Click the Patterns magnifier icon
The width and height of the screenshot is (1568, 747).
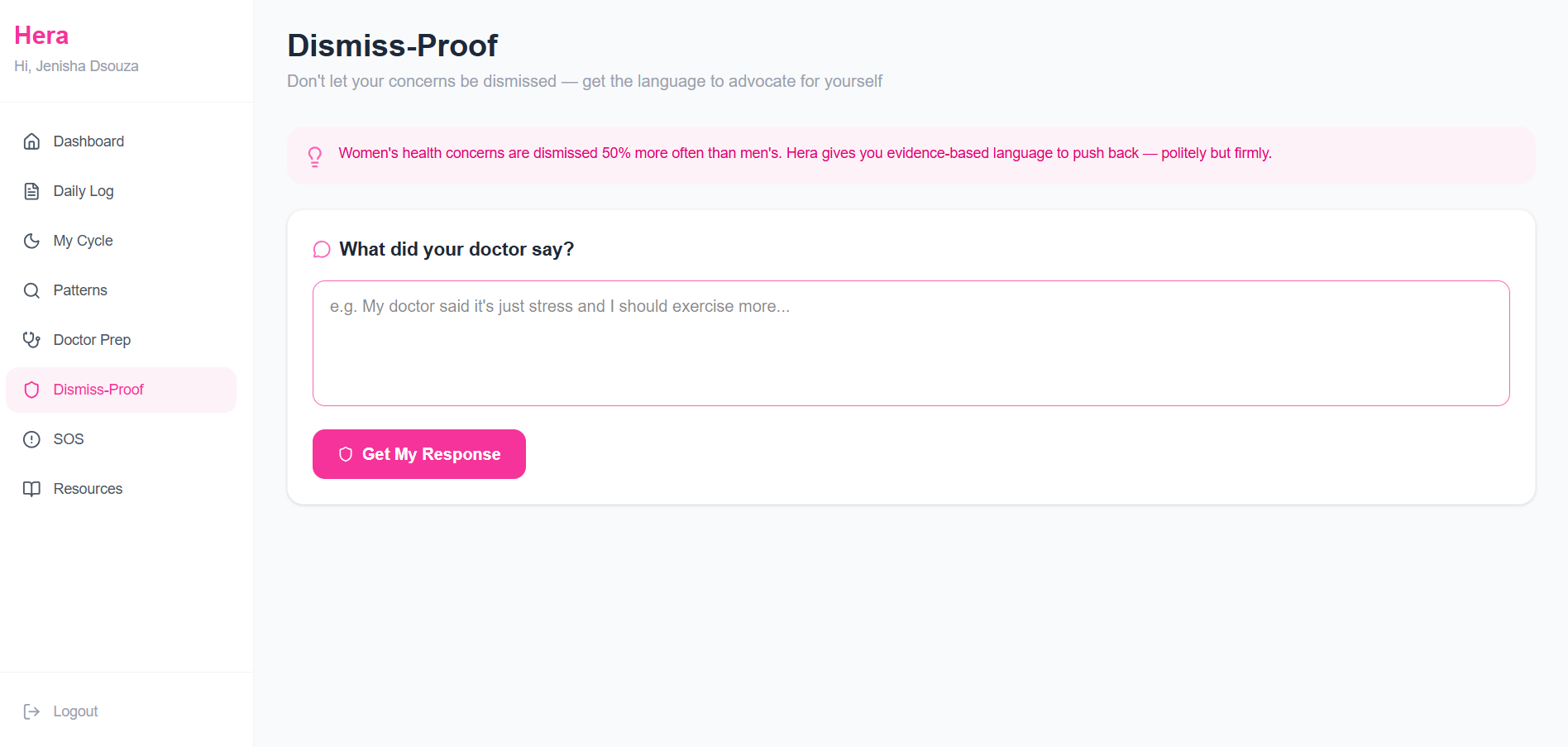pyautogui.click(x=31, y=290)
